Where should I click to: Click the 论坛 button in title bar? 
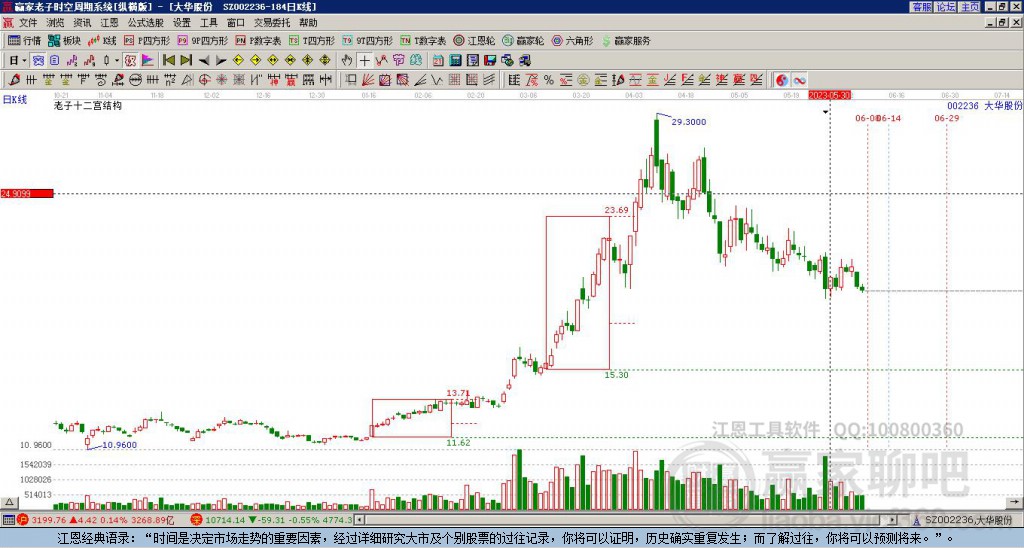[945, 7]
